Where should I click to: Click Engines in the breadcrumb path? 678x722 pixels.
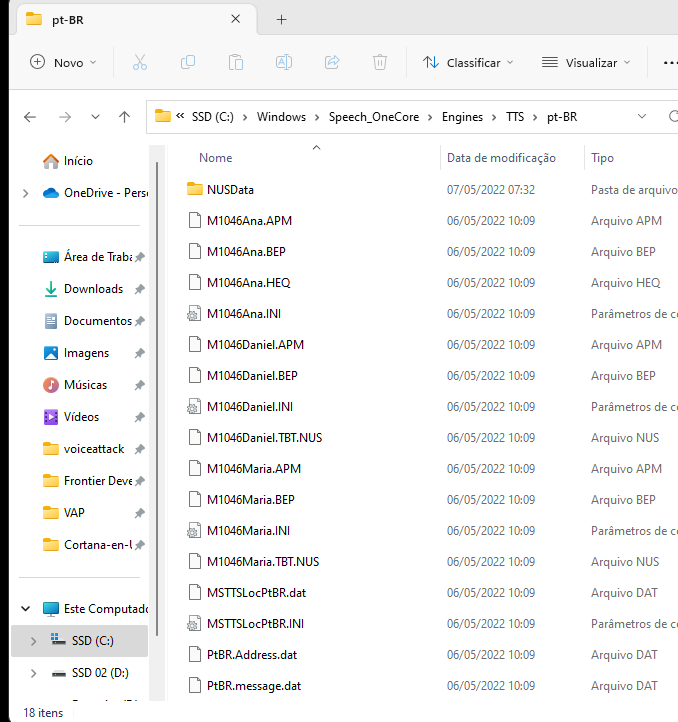(462, 117)
